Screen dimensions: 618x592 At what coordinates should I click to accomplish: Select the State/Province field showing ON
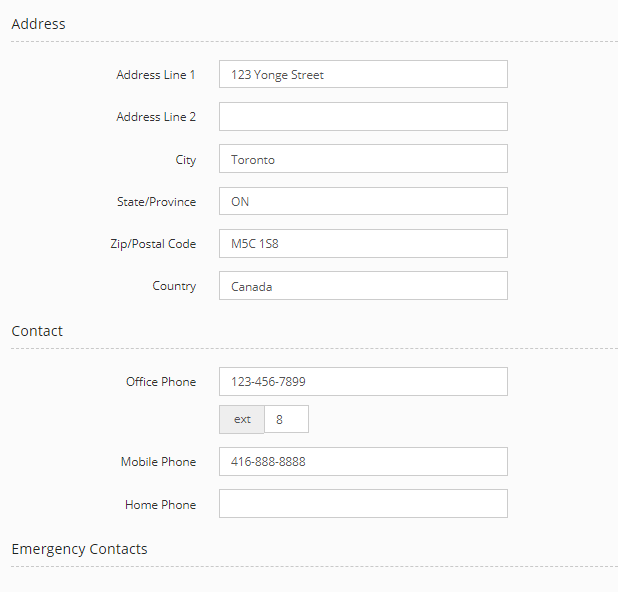(x=363, y=201)
